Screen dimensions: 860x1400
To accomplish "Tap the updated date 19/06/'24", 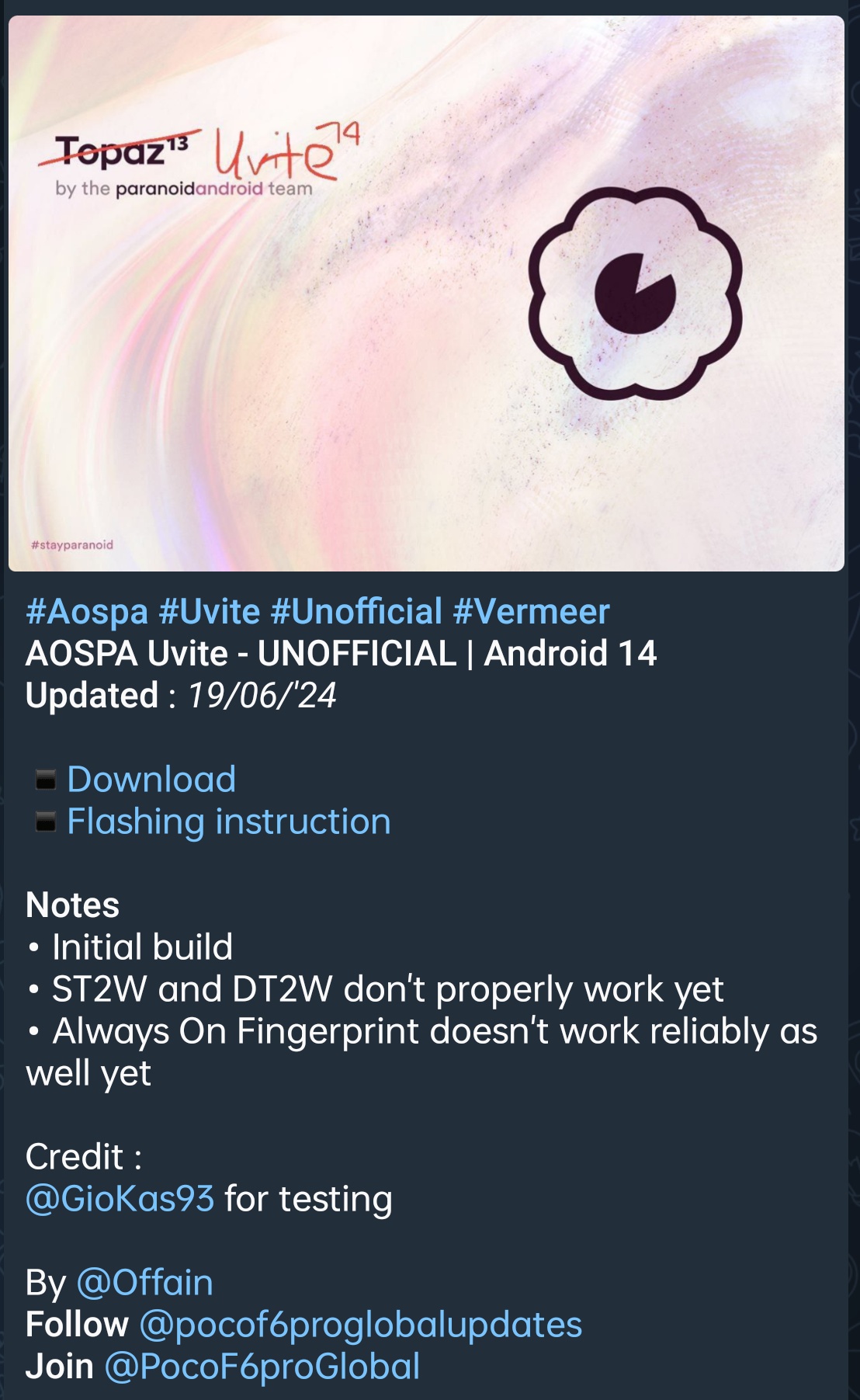I will click(262, 696).
